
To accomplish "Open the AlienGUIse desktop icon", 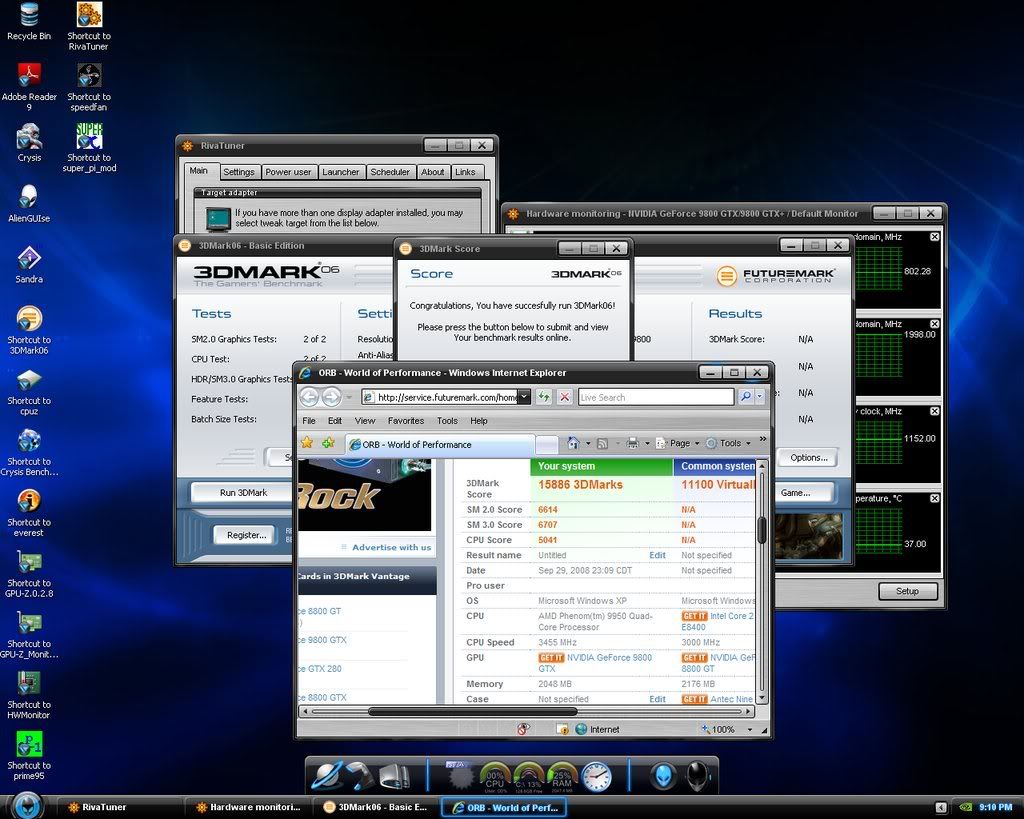I will (x=29, y=203).
